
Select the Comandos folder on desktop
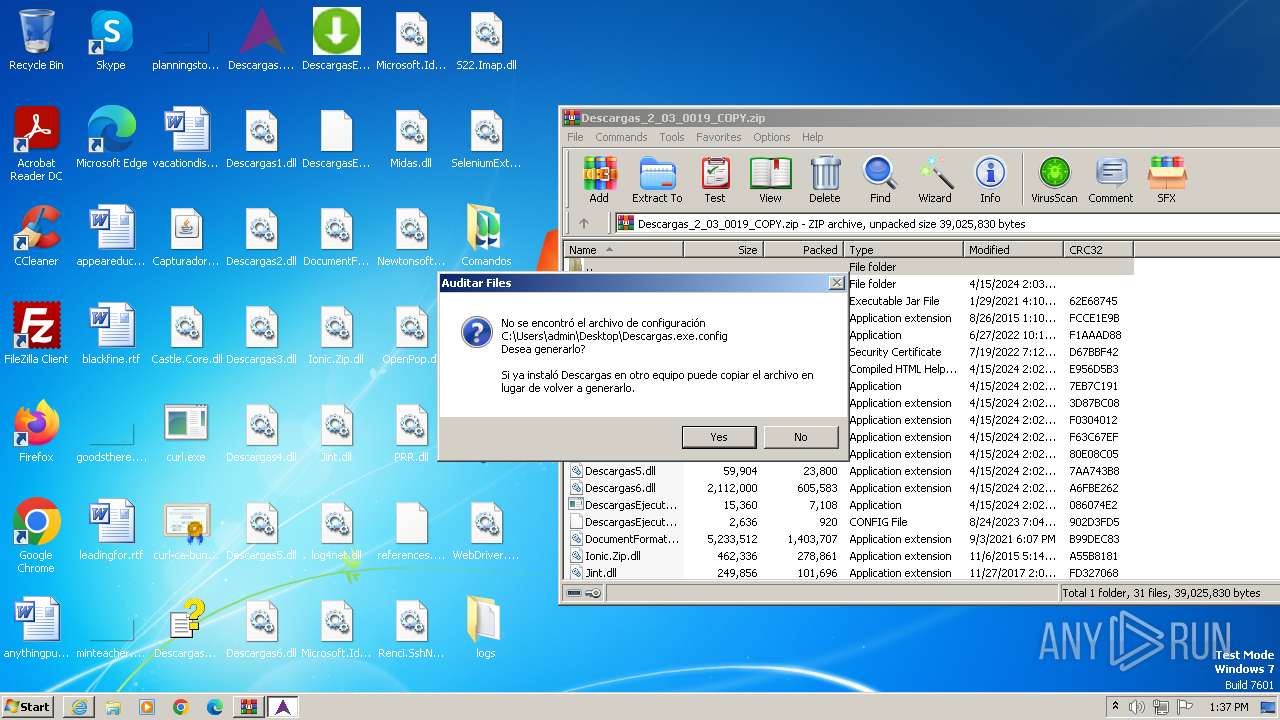(486, 236)
